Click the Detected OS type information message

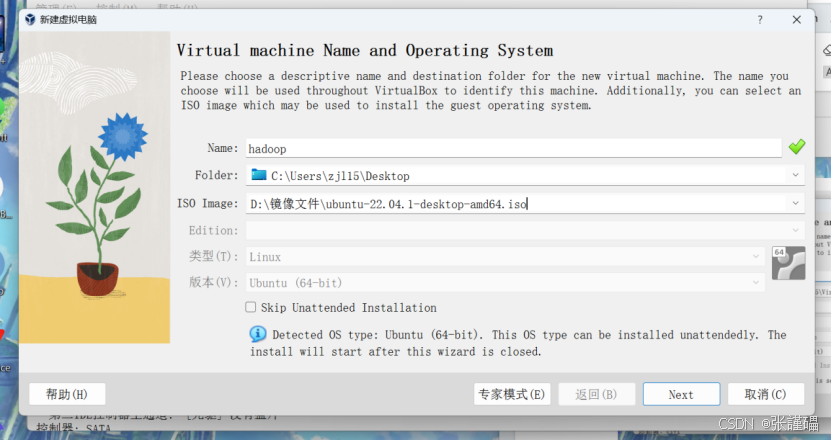pyautogui.click(x=518, y=343)
